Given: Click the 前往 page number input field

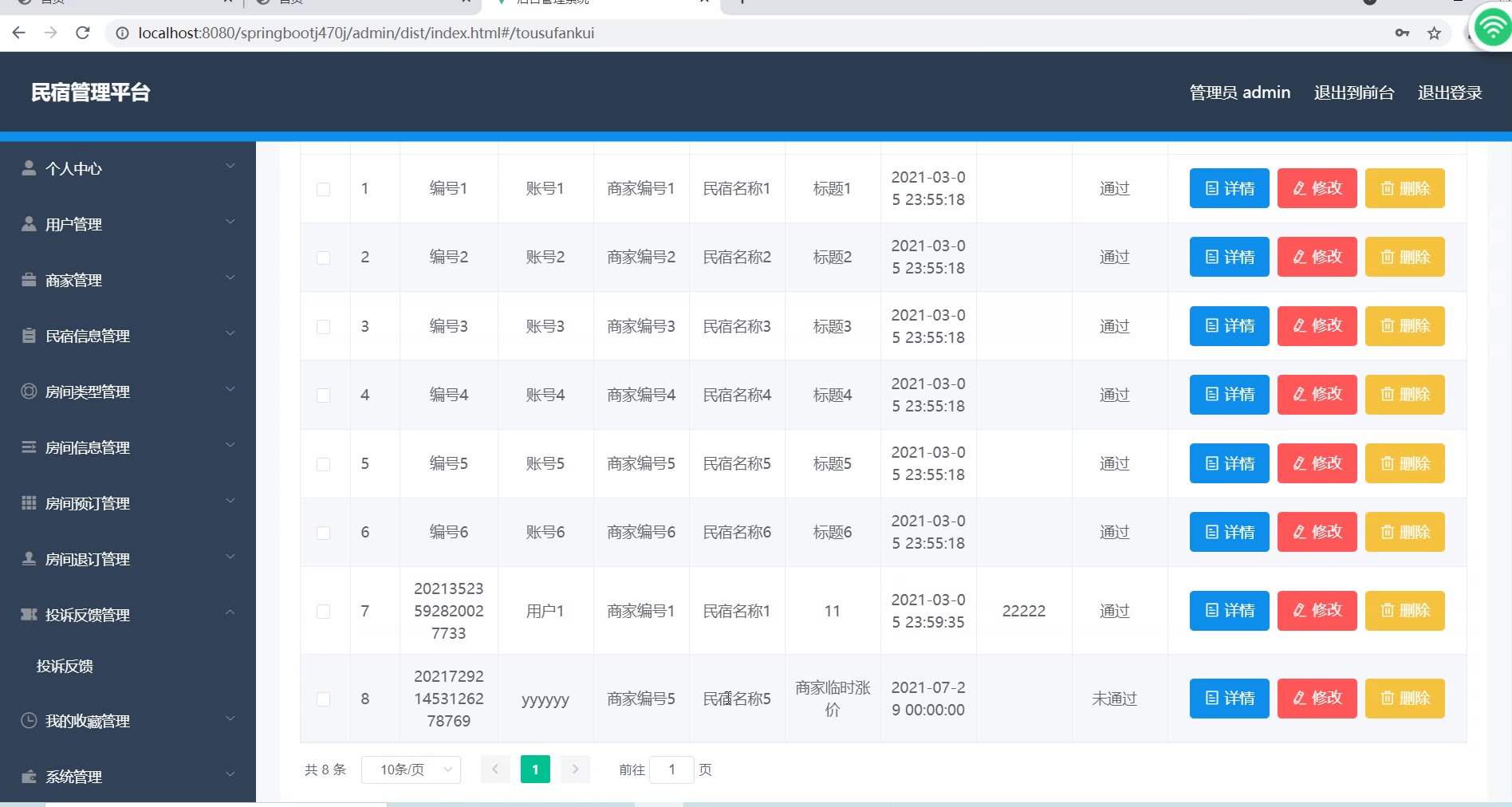Looking at the screenshot, I should (x=671, y=770).
